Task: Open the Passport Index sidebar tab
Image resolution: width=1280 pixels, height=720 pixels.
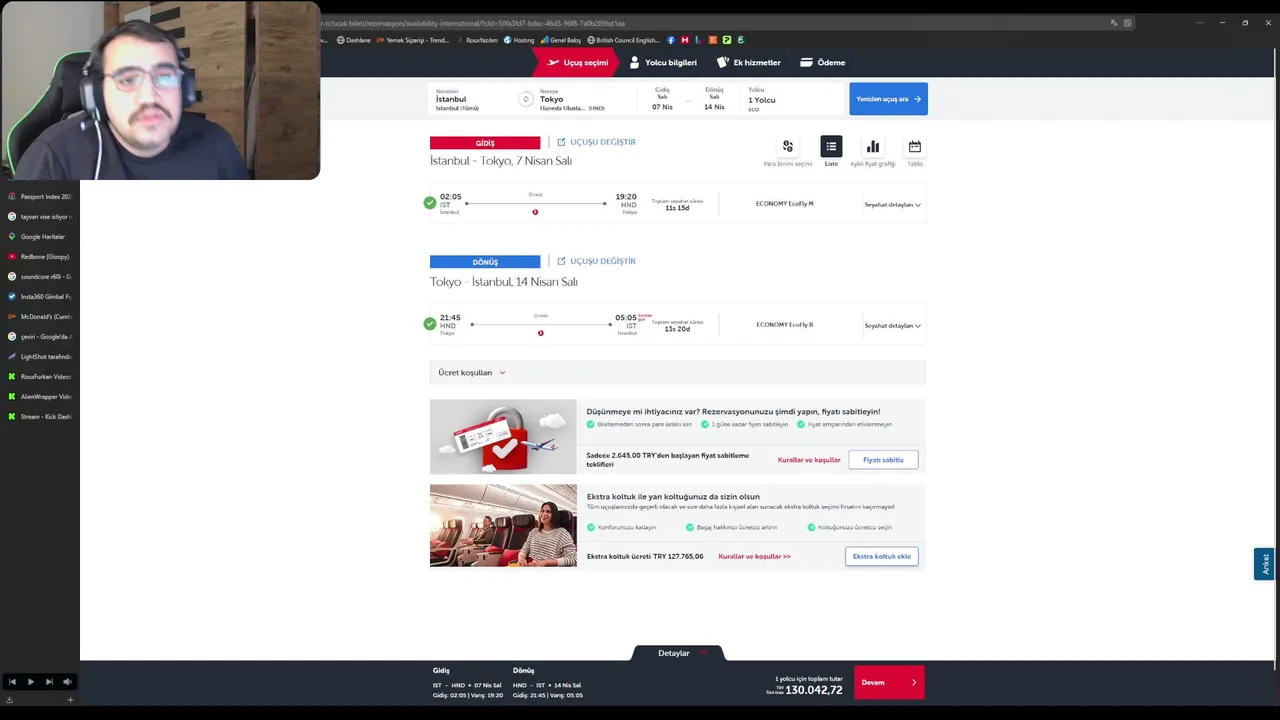Action: [x=40, y=197]
